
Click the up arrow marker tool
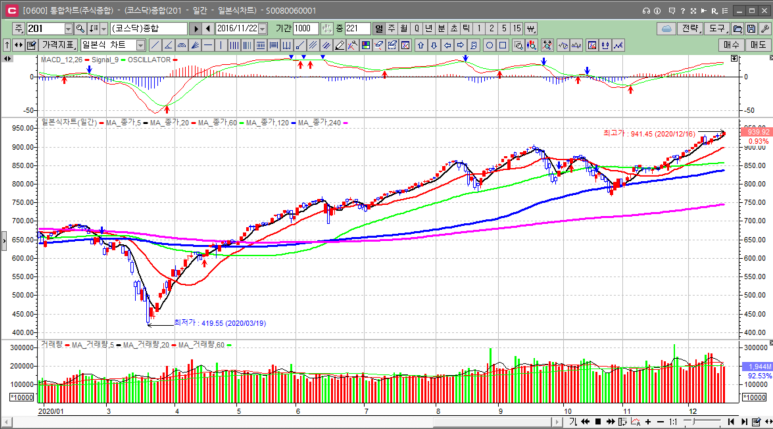(421, 45)
